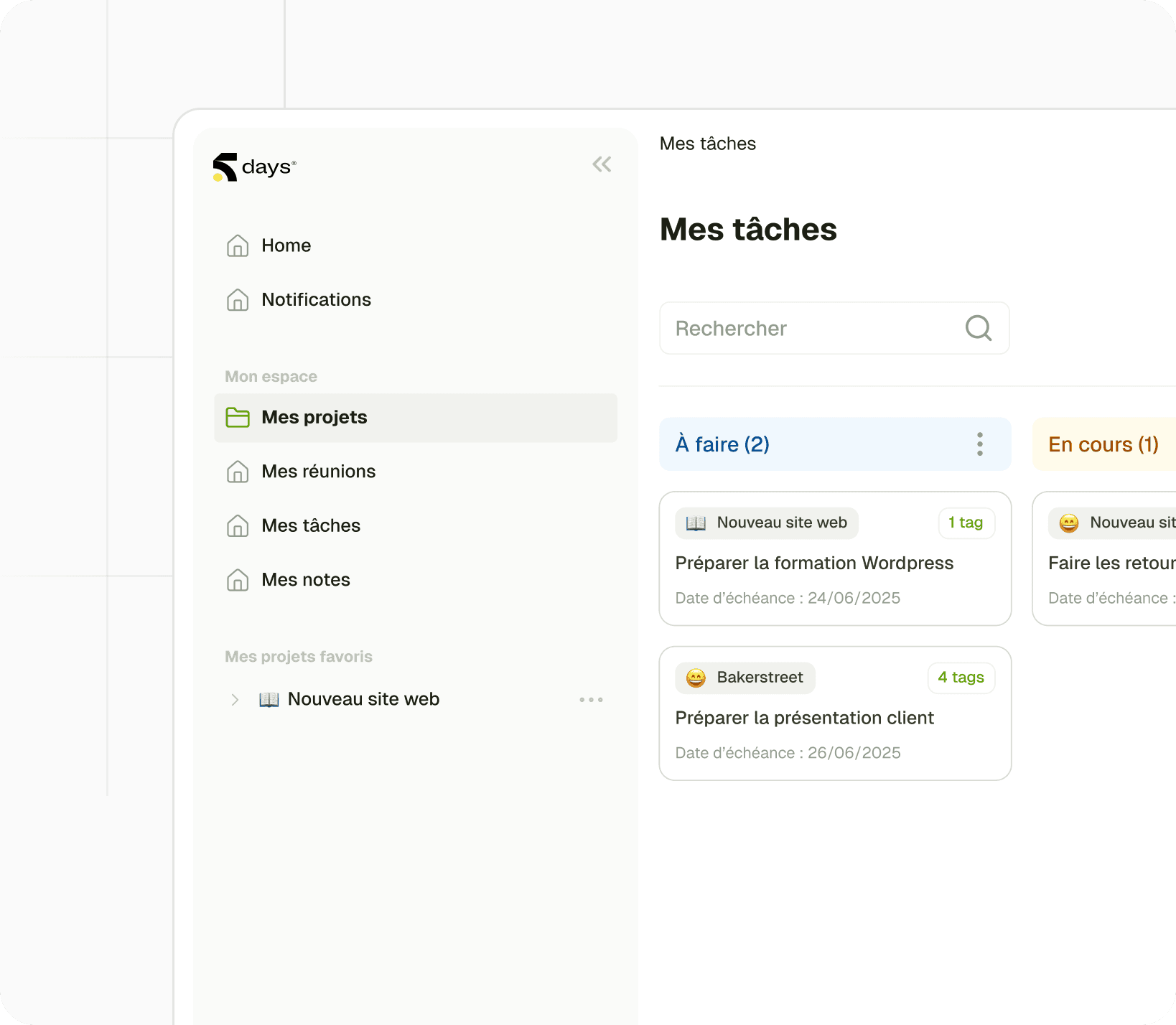Open Mes notes from the sidebar

305,579
